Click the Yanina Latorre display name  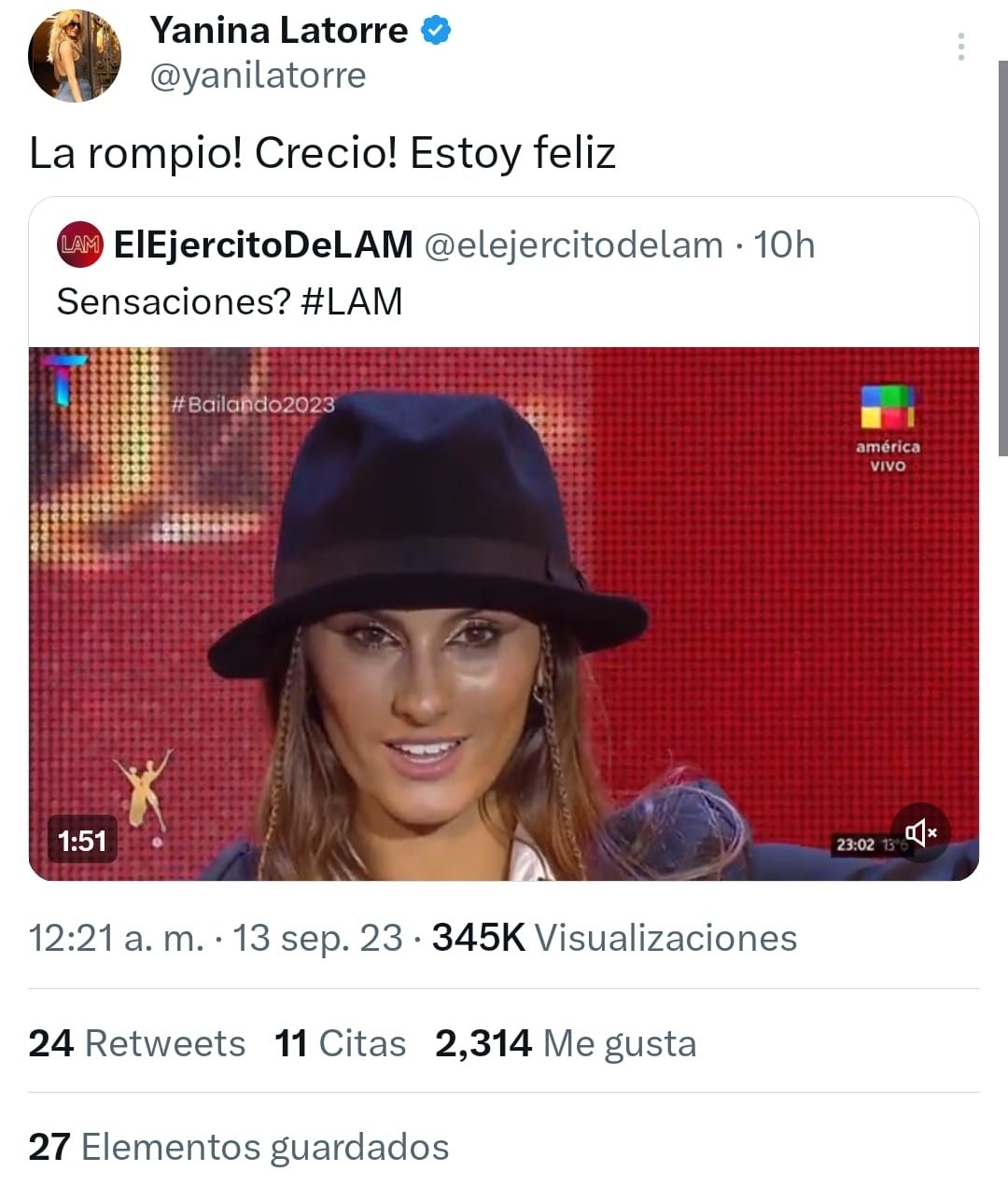click(278, 31)
